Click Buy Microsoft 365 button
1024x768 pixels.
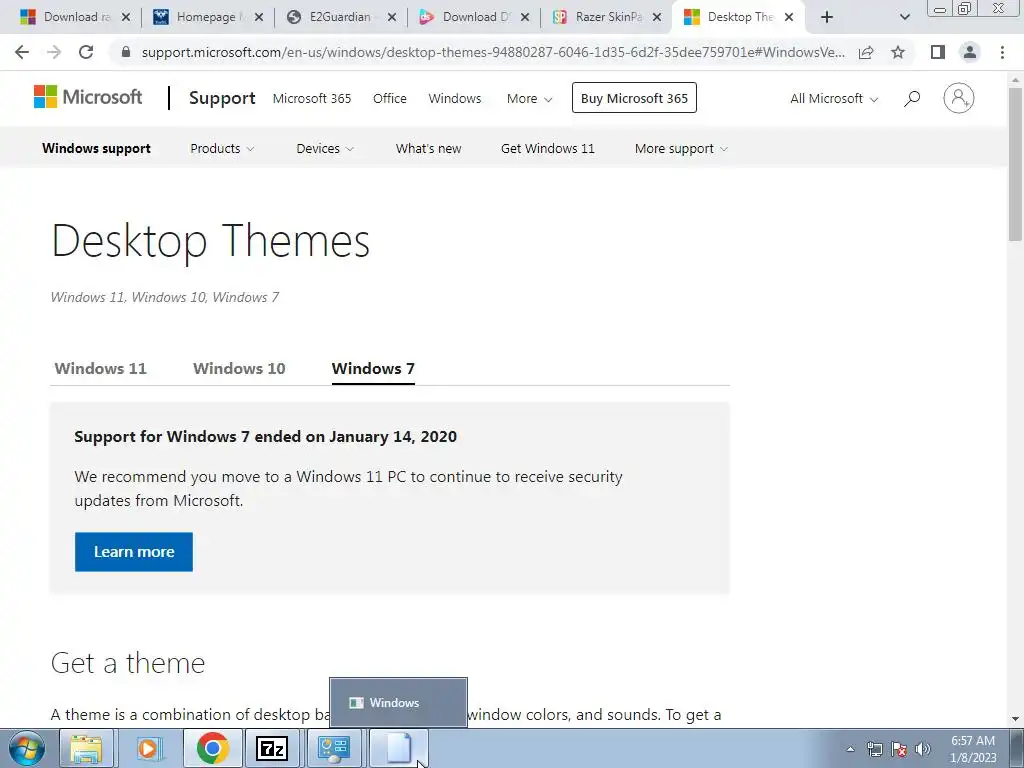tap(634, 98)
